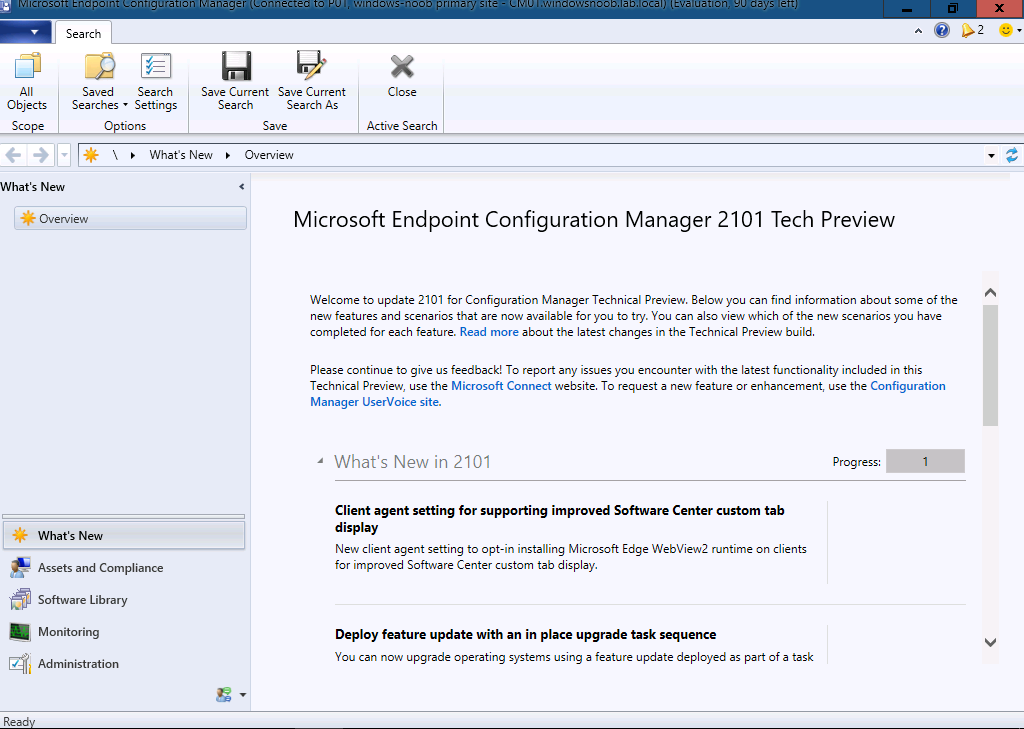Refresh the view using the refresh icon

point(1012,155)
